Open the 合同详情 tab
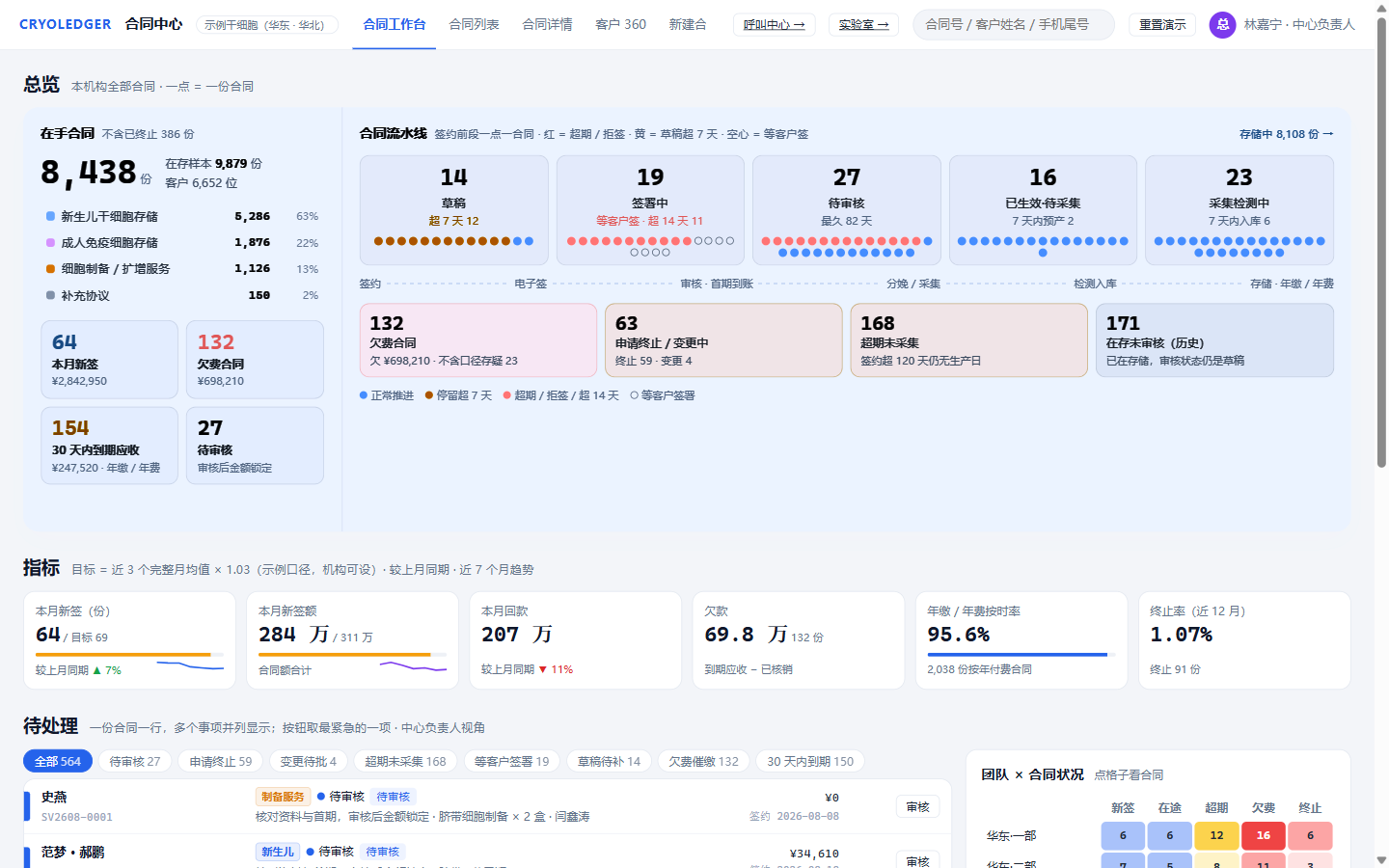This screenshot has height=868, width=1389. [x=547, y=25]
